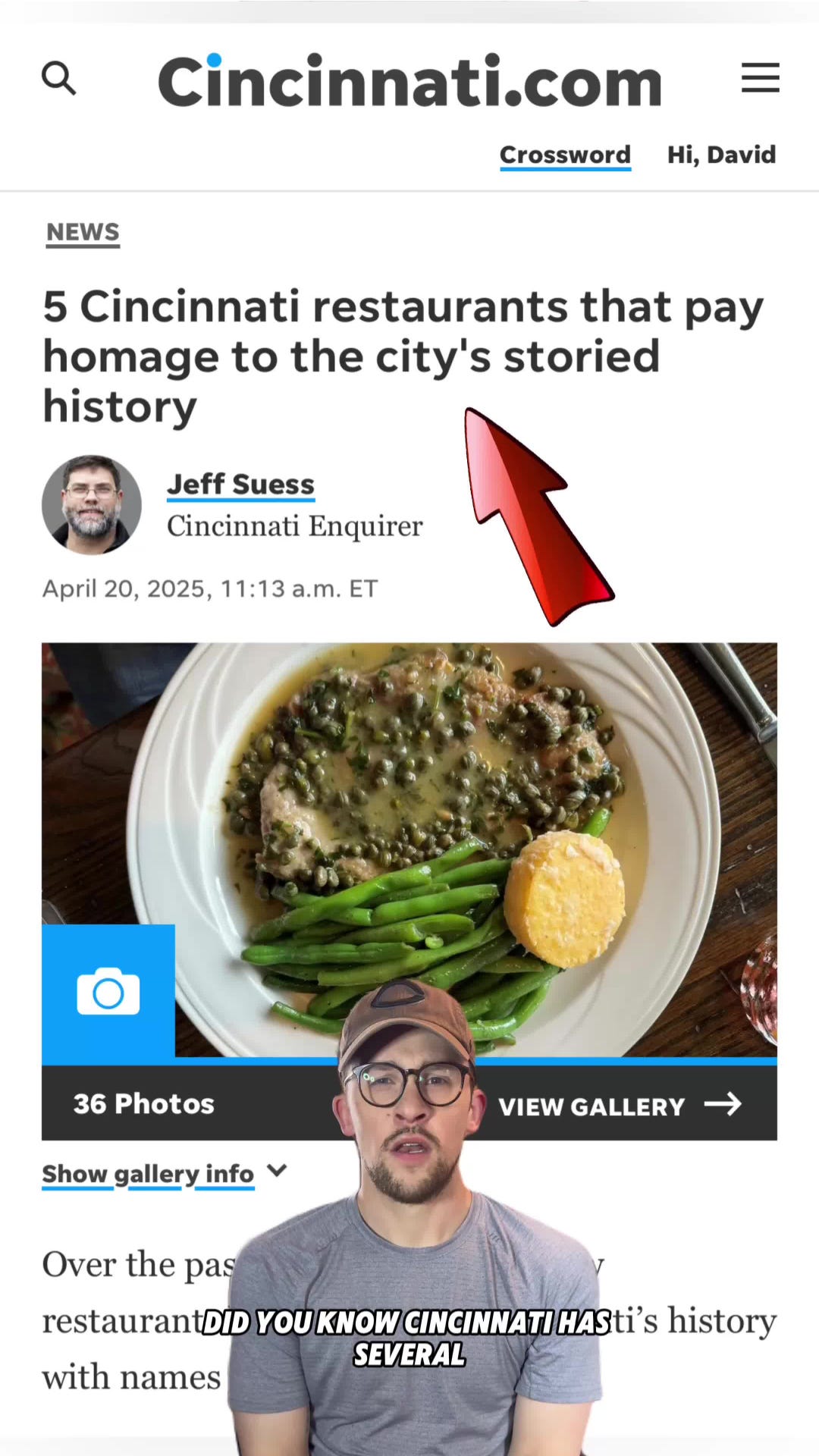Open the search magnifier icon
The image size is (819, 1456).
(58, 78)
